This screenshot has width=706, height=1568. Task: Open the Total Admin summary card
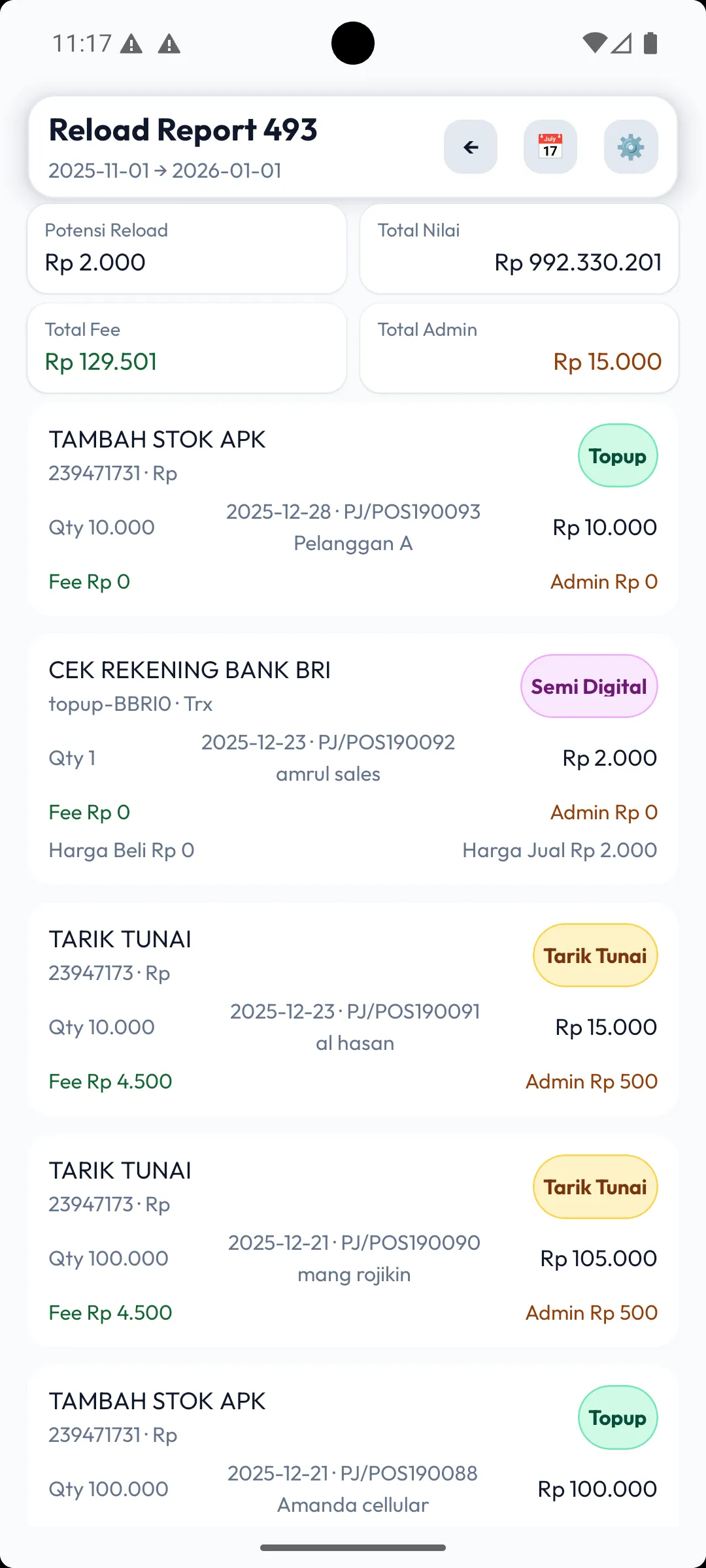pyautogui.click(x=519, y=348)
